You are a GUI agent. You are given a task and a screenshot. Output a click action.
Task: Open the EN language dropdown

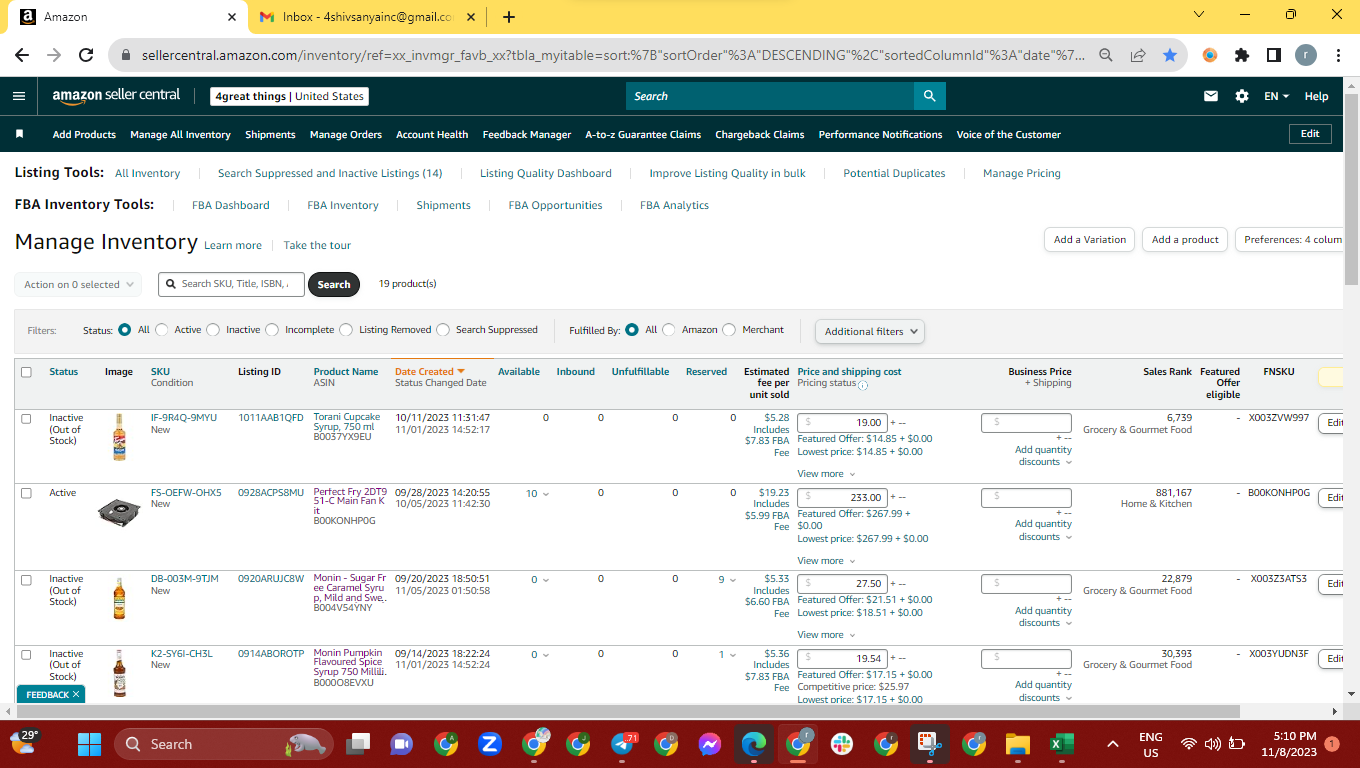pyautogui.click(x=1276, y=96)
